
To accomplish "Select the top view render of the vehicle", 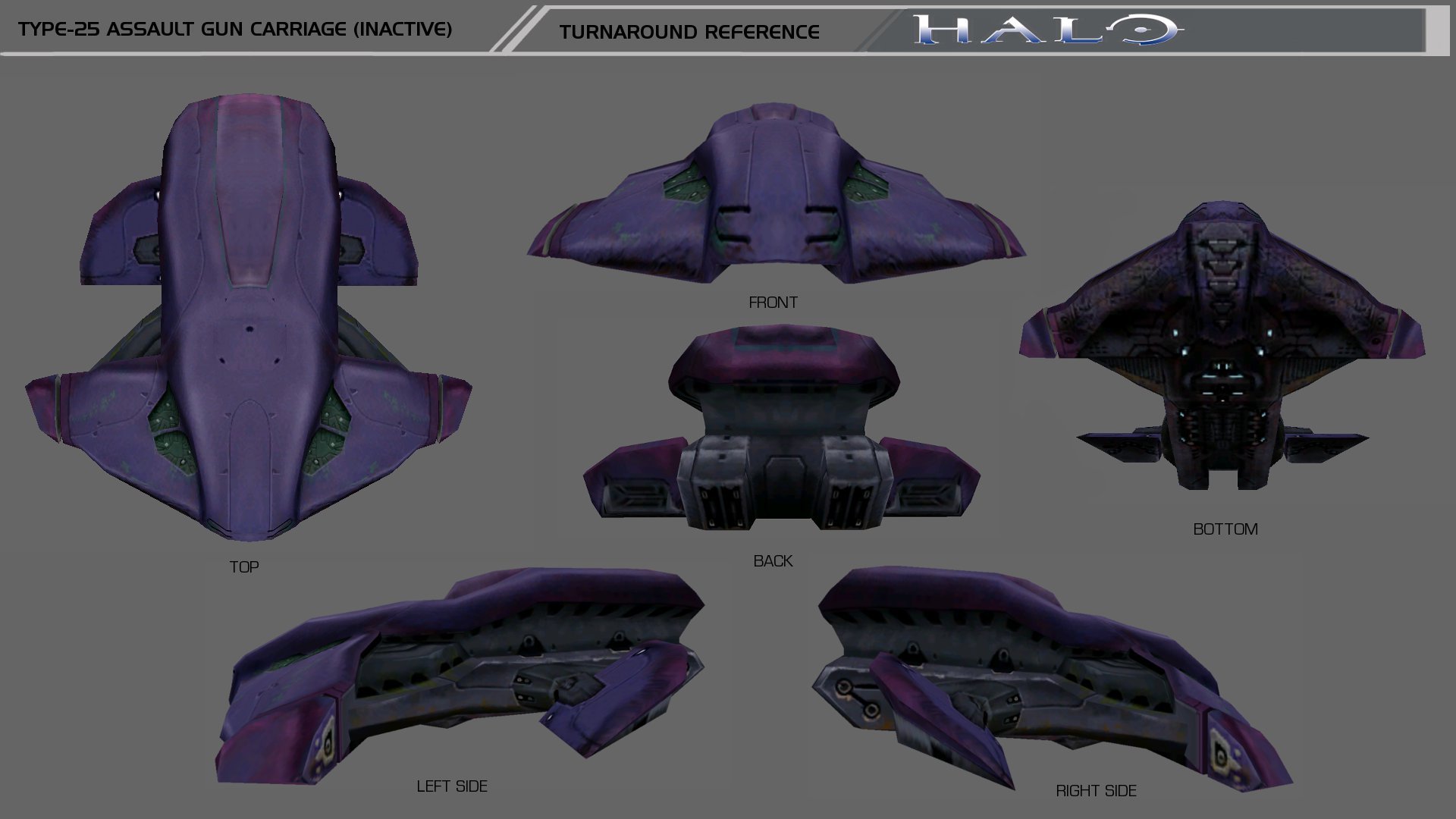I will tap(249, 318).
